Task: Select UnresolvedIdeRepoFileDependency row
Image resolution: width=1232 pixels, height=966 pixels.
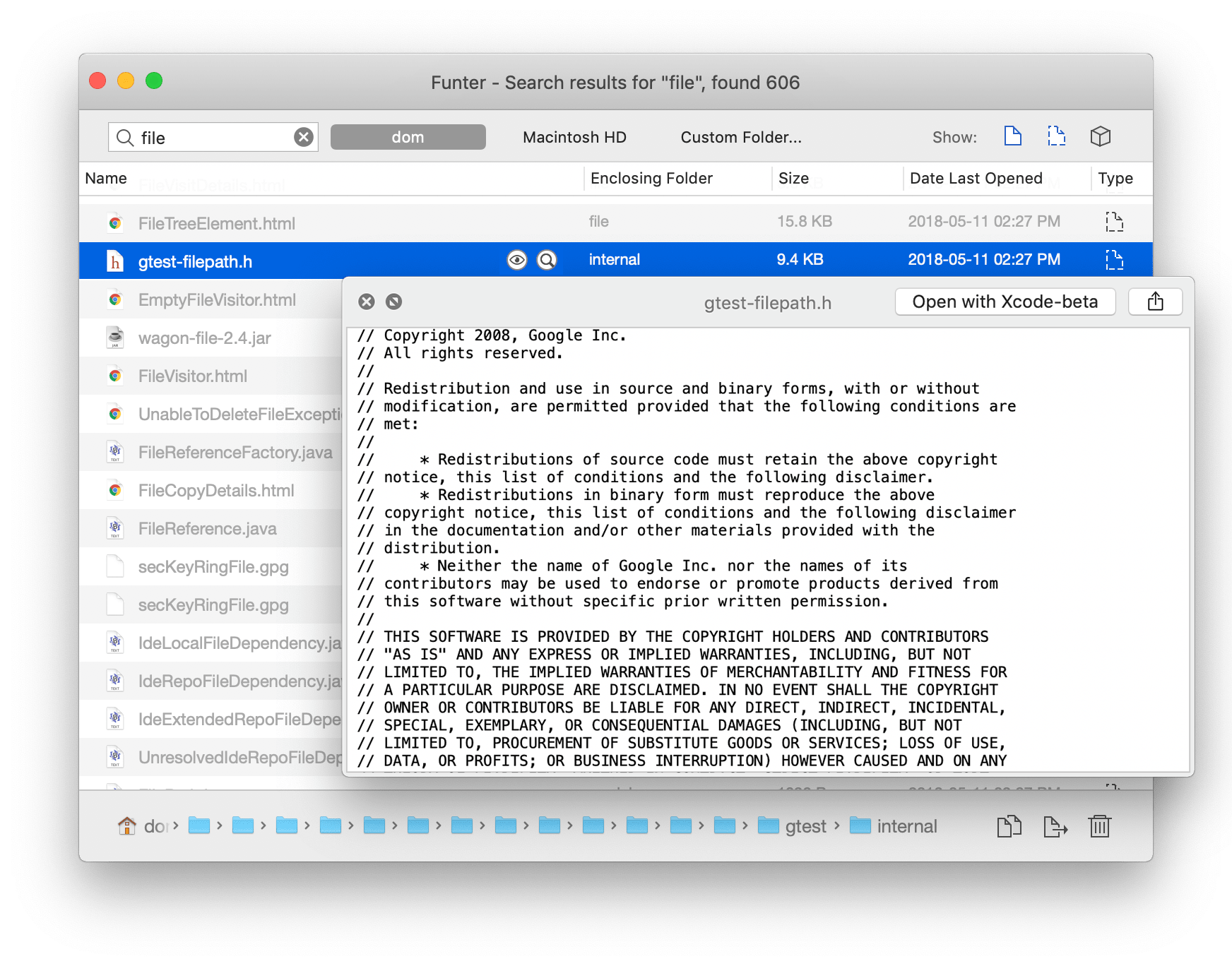Action: [x=211, y=758]
